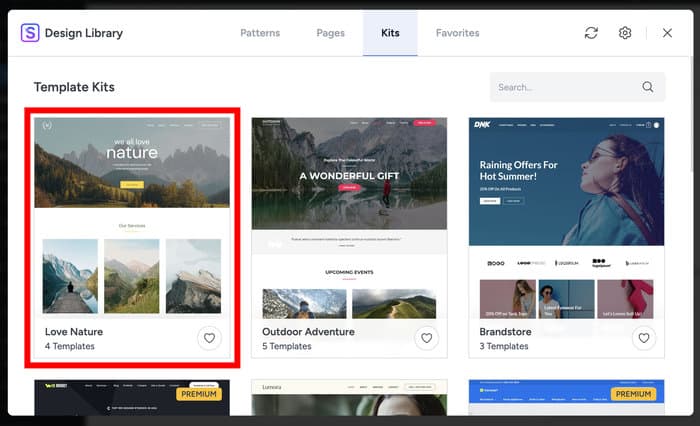Image resolution: width=700 pixels, height=426 pixels.
Task: Open the Favorites tab
Action: (x=458, y=33)
